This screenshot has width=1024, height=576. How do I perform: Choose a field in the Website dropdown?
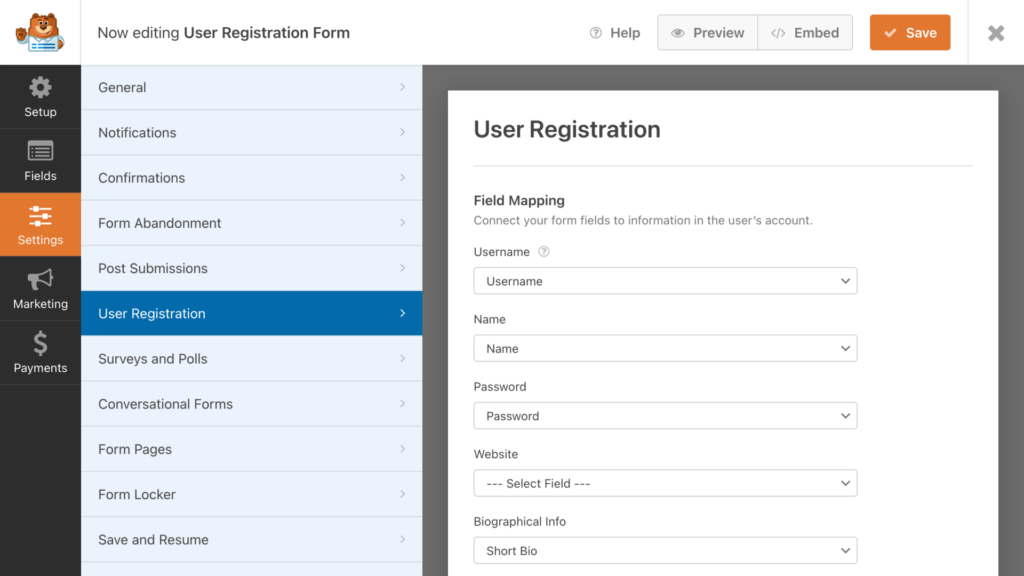pyautogui.click(x=665, y=483)
